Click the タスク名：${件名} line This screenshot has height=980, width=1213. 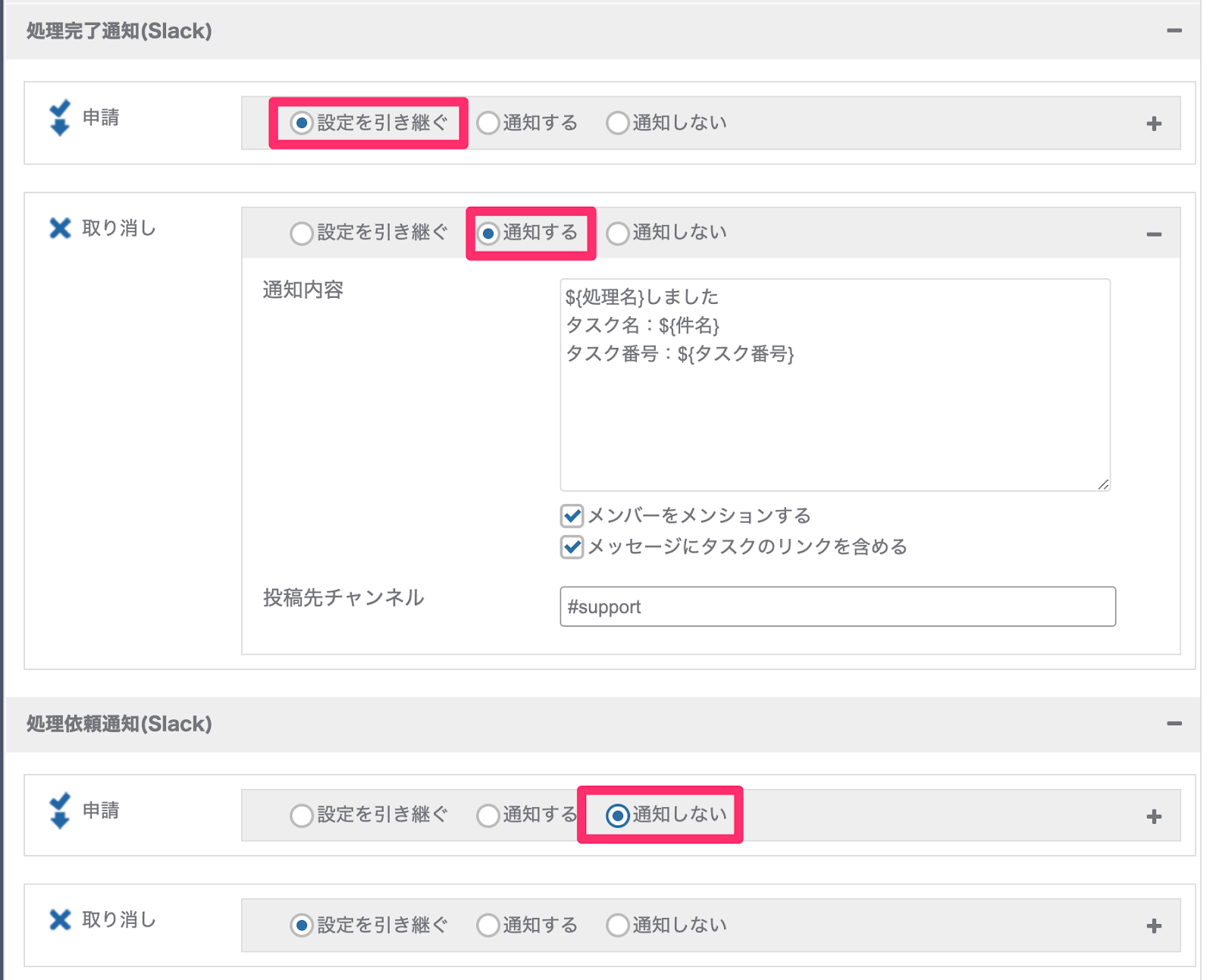[643, 325]
